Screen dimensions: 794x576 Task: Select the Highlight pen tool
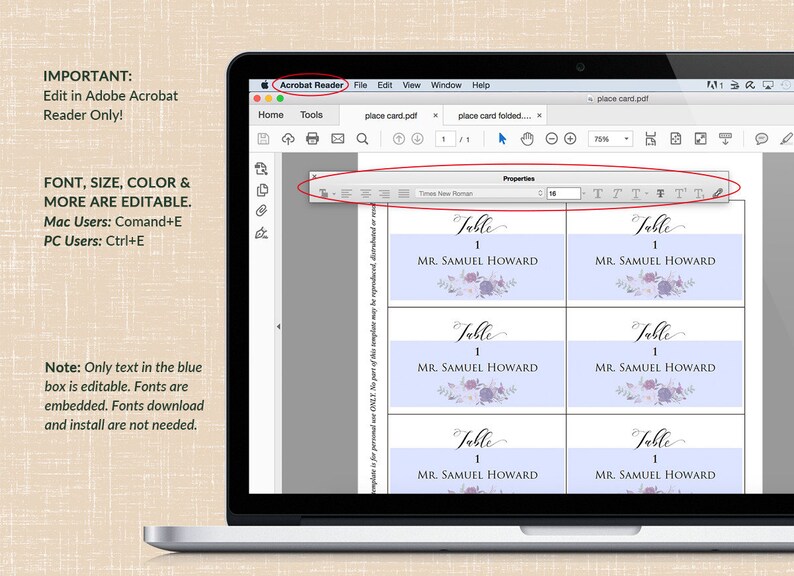[786, 139]
